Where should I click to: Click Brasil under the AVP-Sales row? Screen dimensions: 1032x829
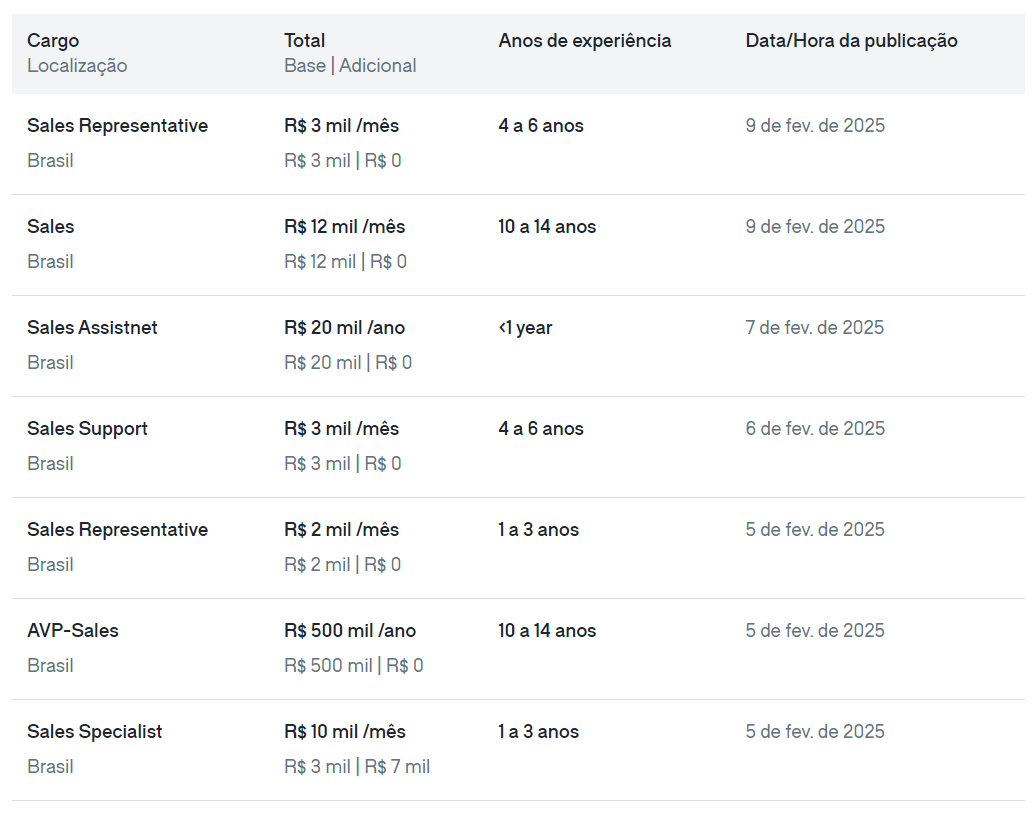point(50,666)
